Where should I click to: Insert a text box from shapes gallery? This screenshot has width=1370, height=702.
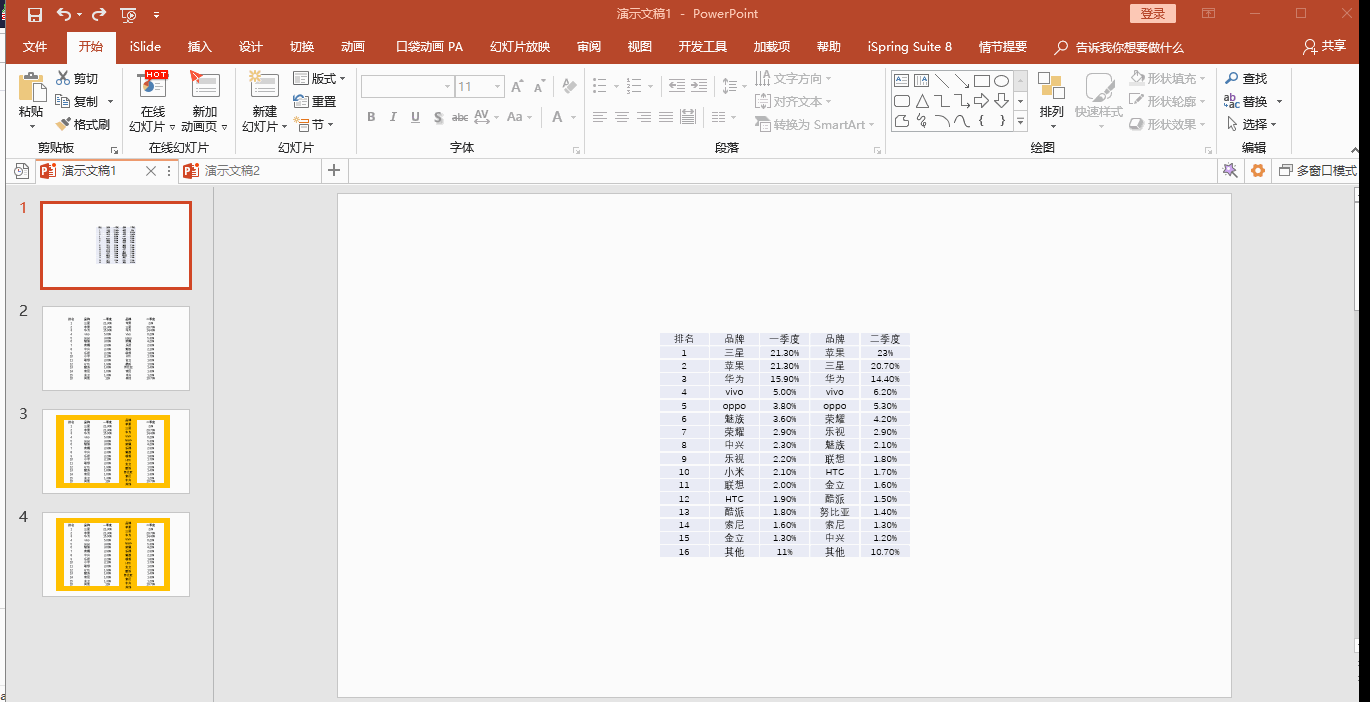point(901,81)
